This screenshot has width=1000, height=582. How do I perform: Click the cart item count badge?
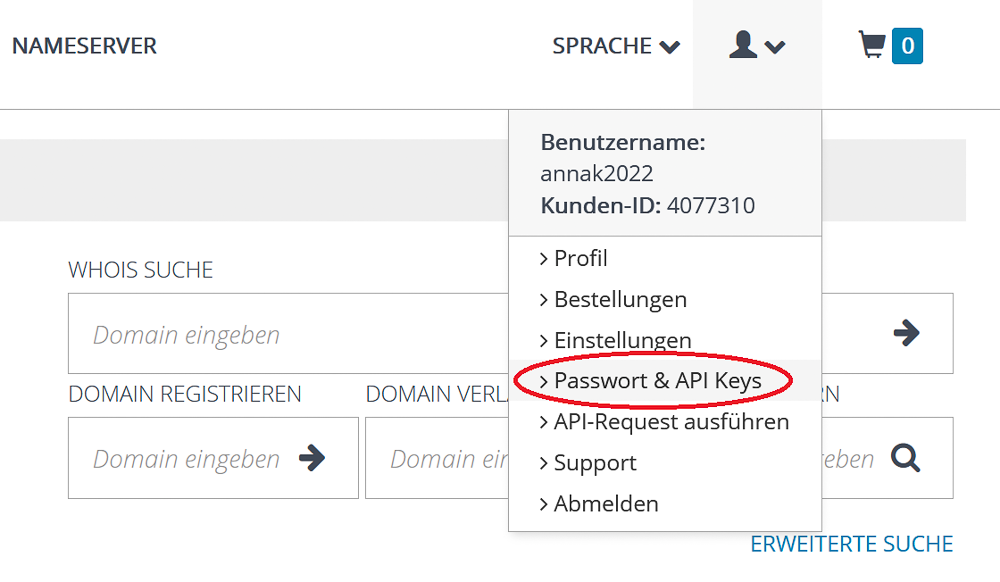pyautogui.click(x=908, y=46)
